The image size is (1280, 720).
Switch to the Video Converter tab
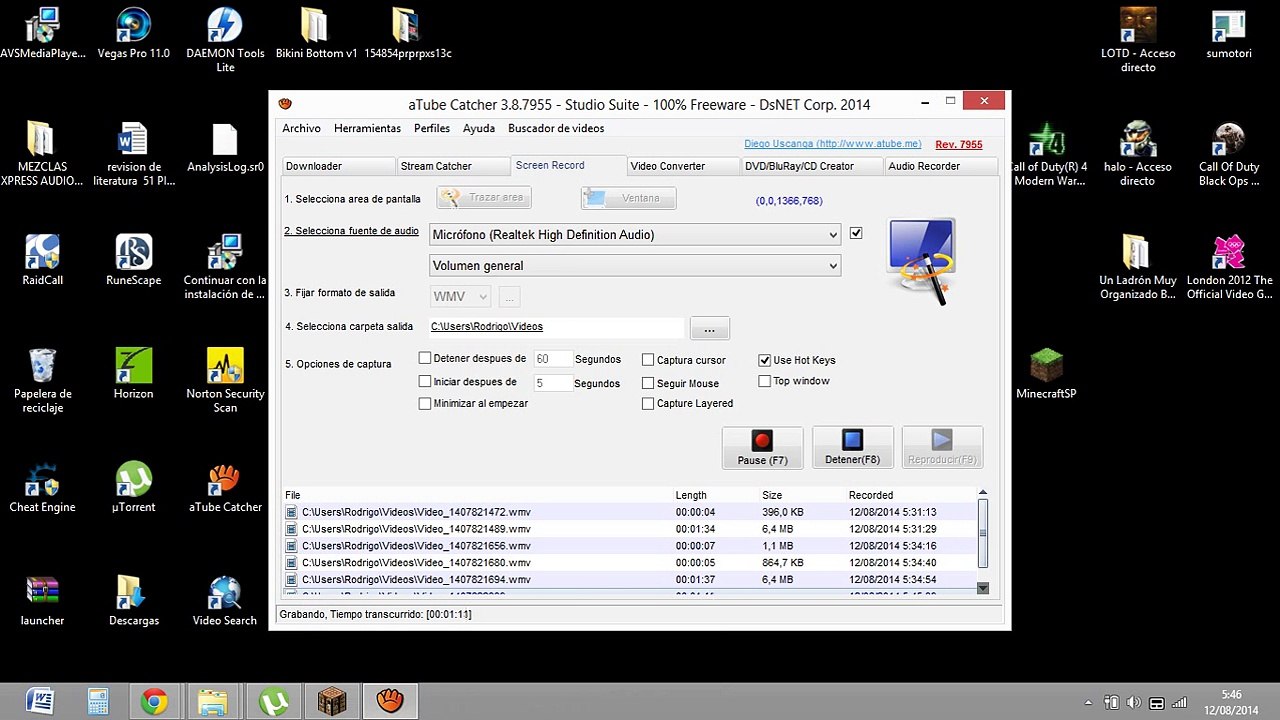coord(683,166)
